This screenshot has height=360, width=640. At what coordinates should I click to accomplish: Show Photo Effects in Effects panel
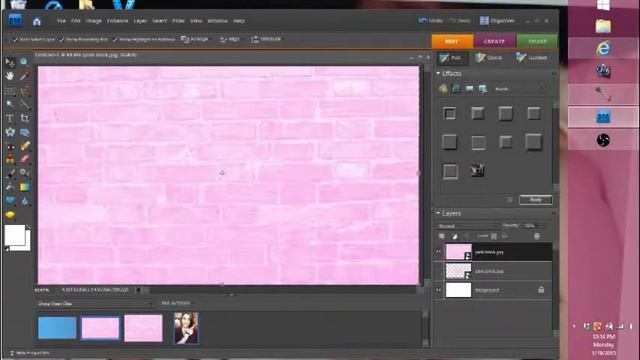tap(469, 89)
